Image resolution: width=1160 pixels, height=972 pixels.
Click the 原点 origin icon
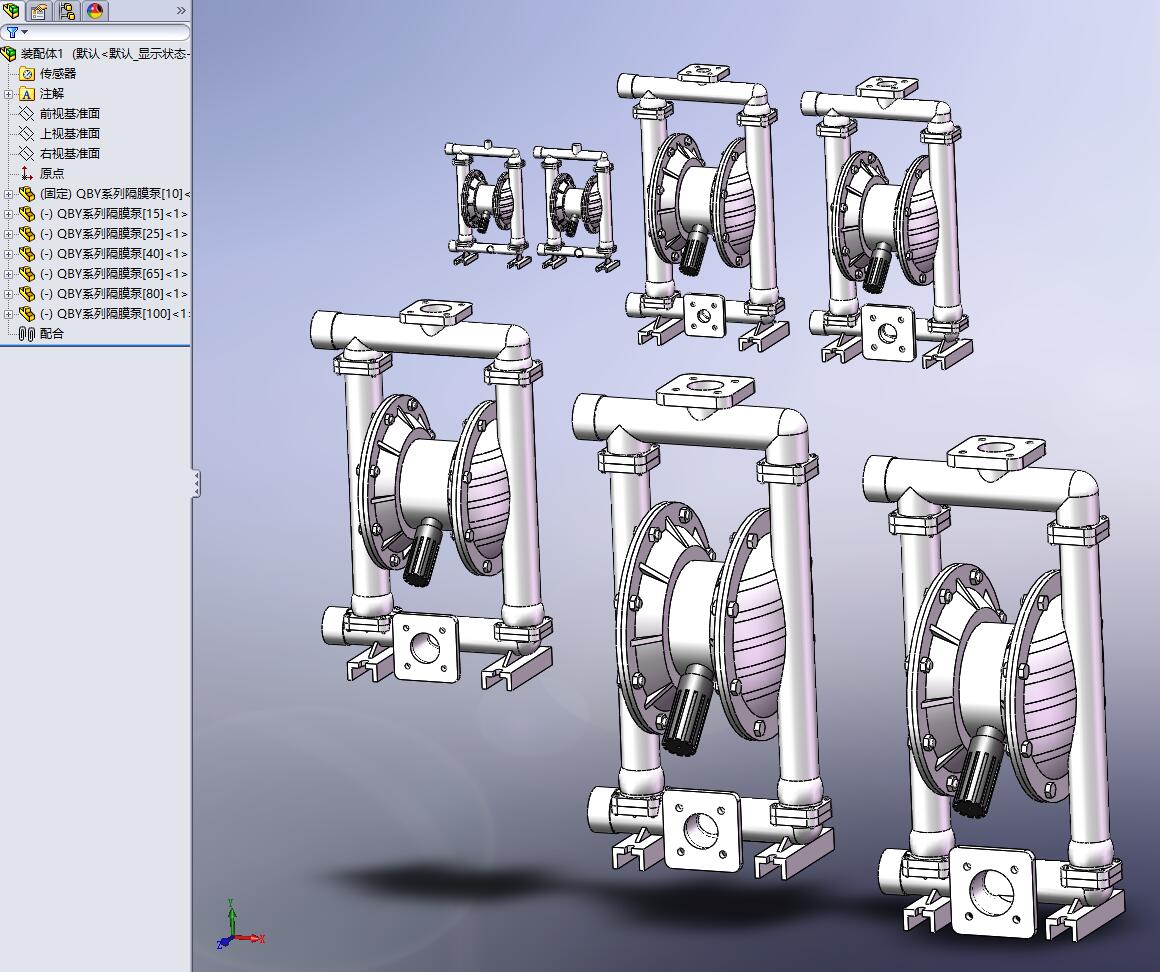[27, 174]
